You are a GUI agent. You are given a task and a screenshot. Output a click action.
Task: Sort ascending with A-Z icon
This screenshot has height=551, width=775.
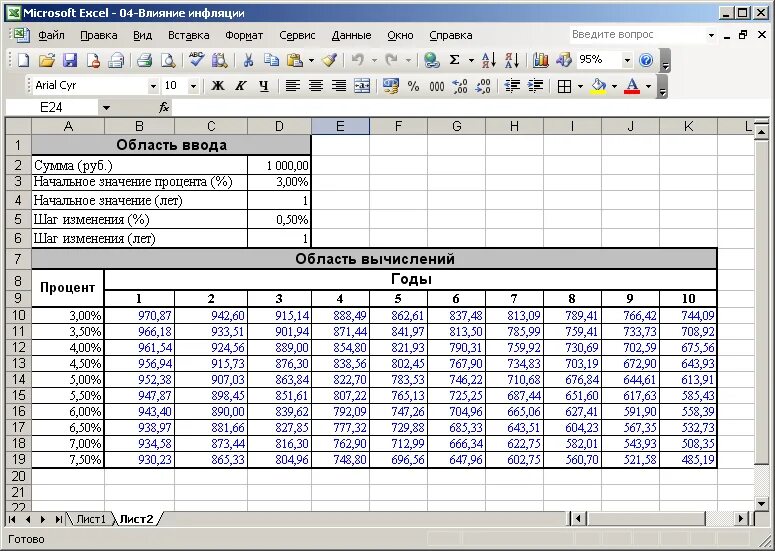pos(489,60)
